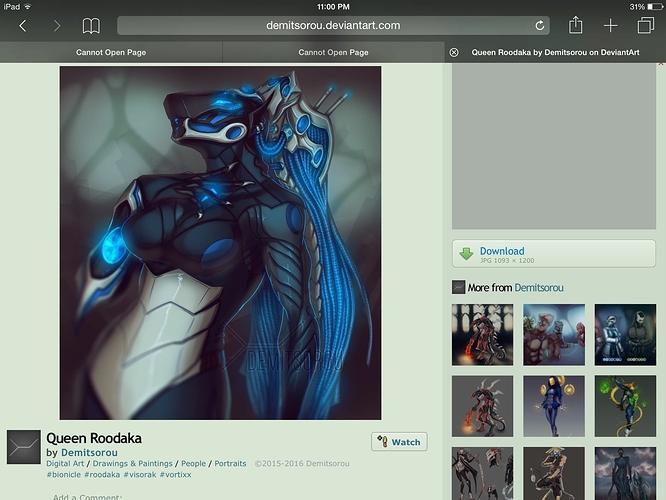Close the Queen Roodaka tab
666x500 pixels.
coord(454,52)
